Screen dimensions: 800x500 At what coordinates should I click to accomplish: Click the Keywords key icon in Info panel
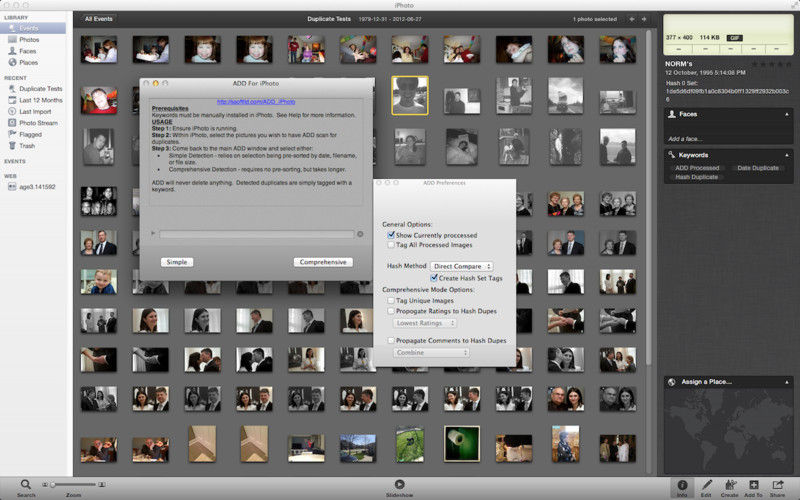(x=672, y=155)
